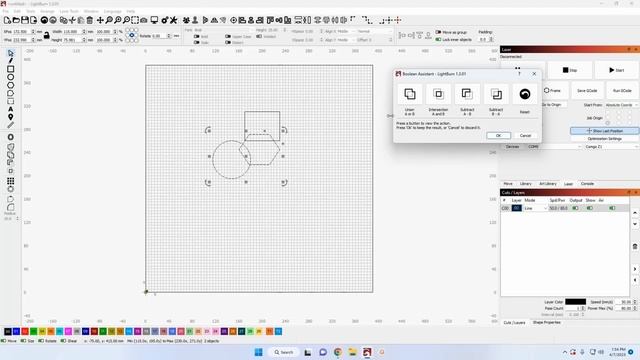Step the Pass Count spinner
This screenshot has width=640, height=360.
pyautogui.click(x=583, y=308)
